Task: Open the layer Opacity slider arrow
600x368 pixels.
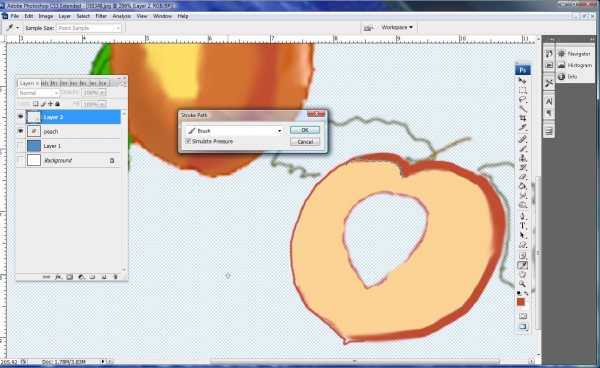Action: [x=102, y=93]
